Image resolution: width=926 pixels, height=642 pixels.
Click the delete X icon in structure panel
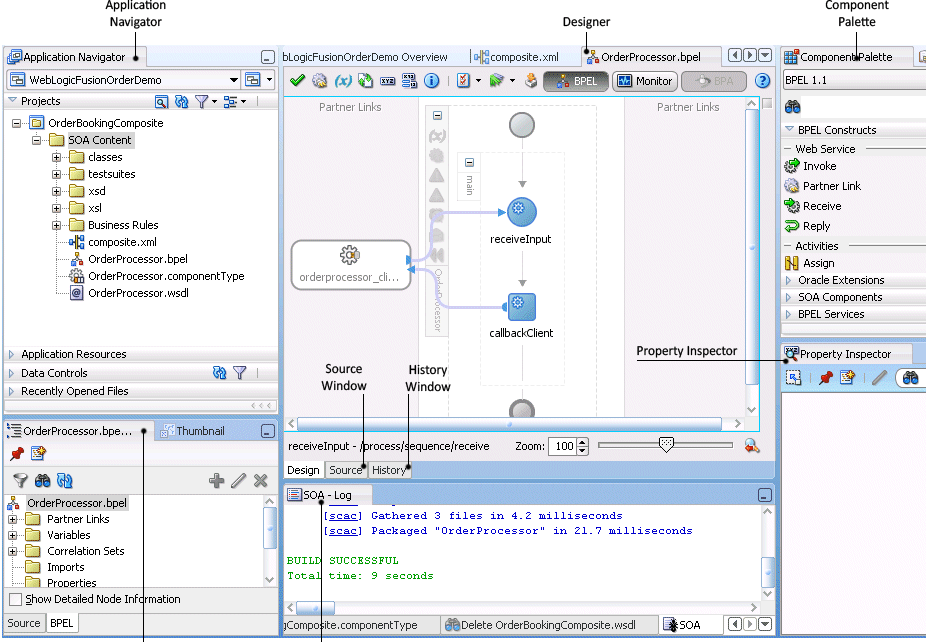pyautogui.click(x=260, y=480)
